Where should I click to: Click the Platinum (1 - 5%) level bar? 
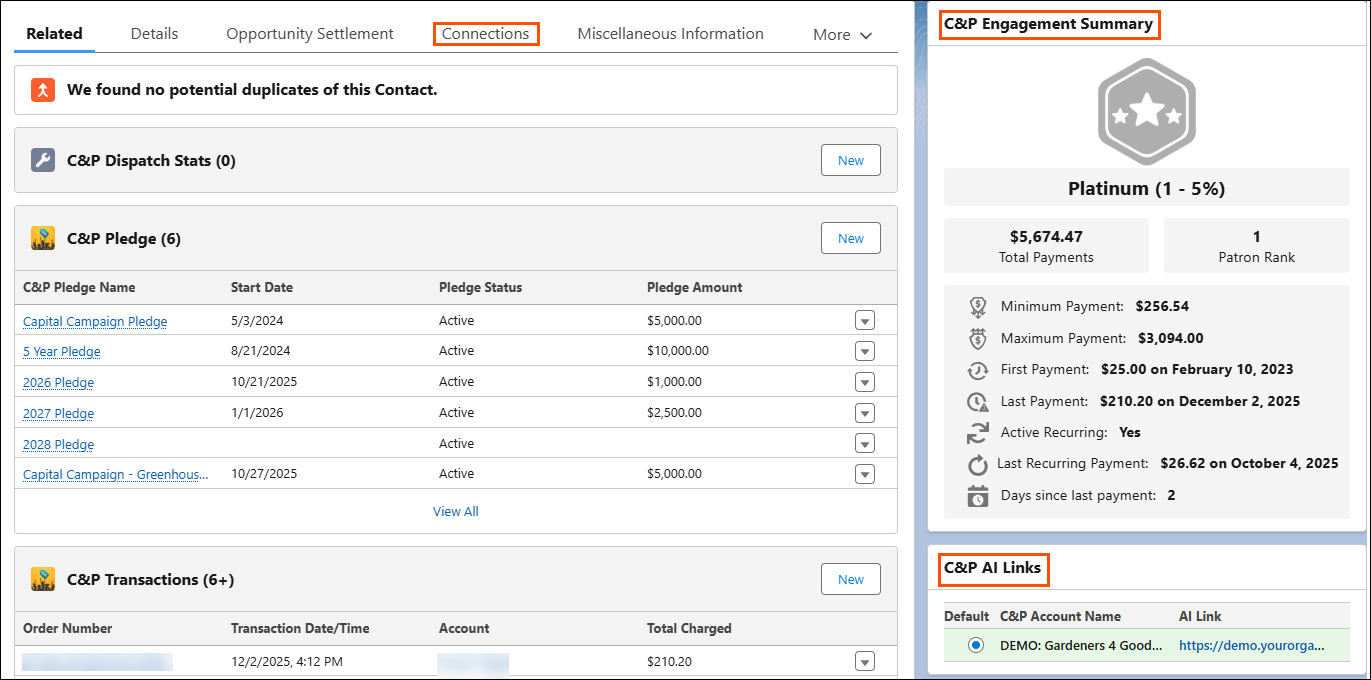point(1146,188)
